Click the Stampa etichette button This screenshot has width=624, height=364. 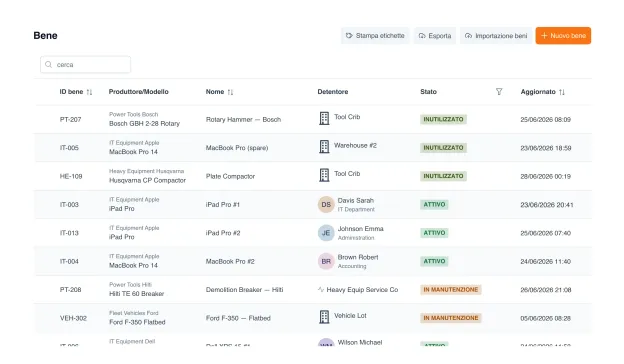[x=375, y=36]
